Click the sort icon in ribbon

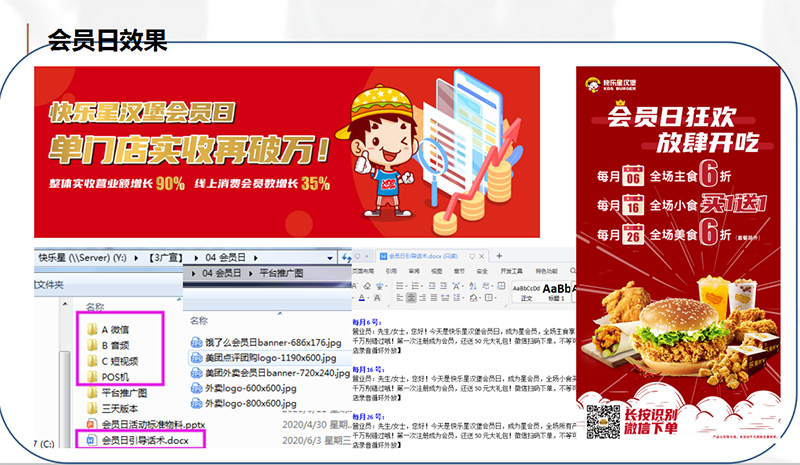coord(473,286)
